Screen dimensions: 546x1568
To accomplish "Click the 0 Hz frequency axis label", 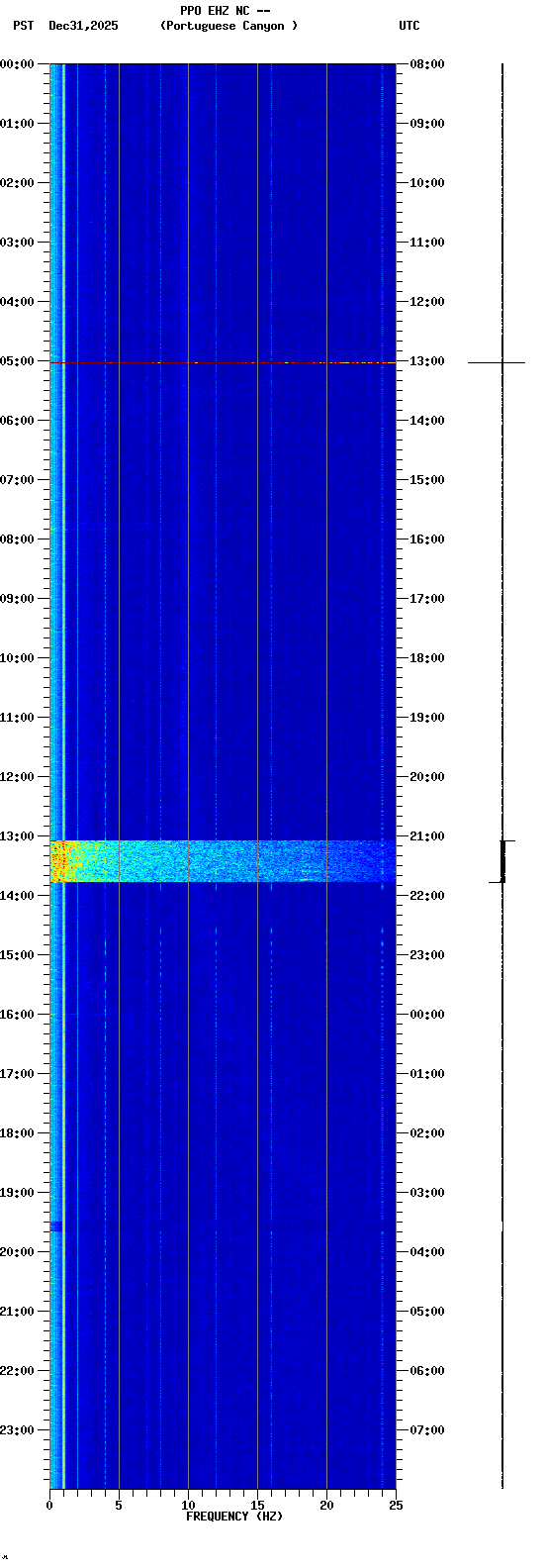I will pyautogui.click(x=49, y=1506).
